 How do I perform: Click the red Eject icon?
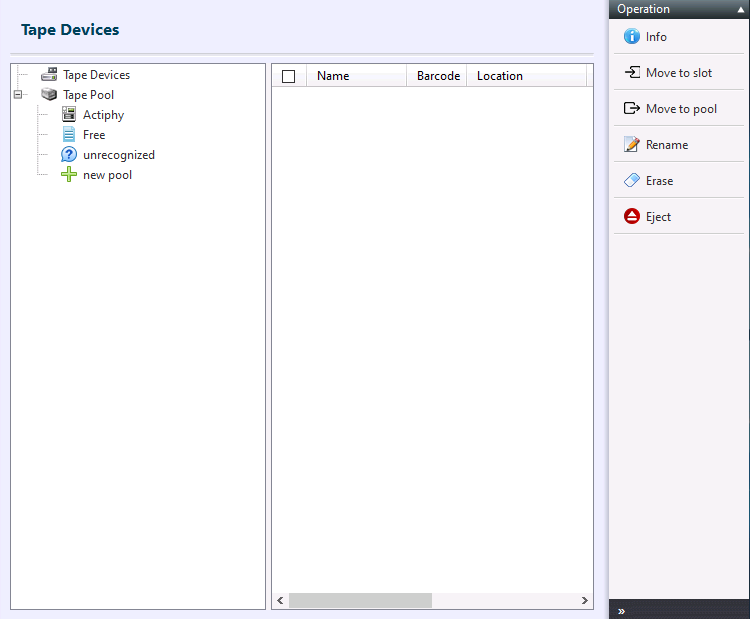[x=631, y=217]
